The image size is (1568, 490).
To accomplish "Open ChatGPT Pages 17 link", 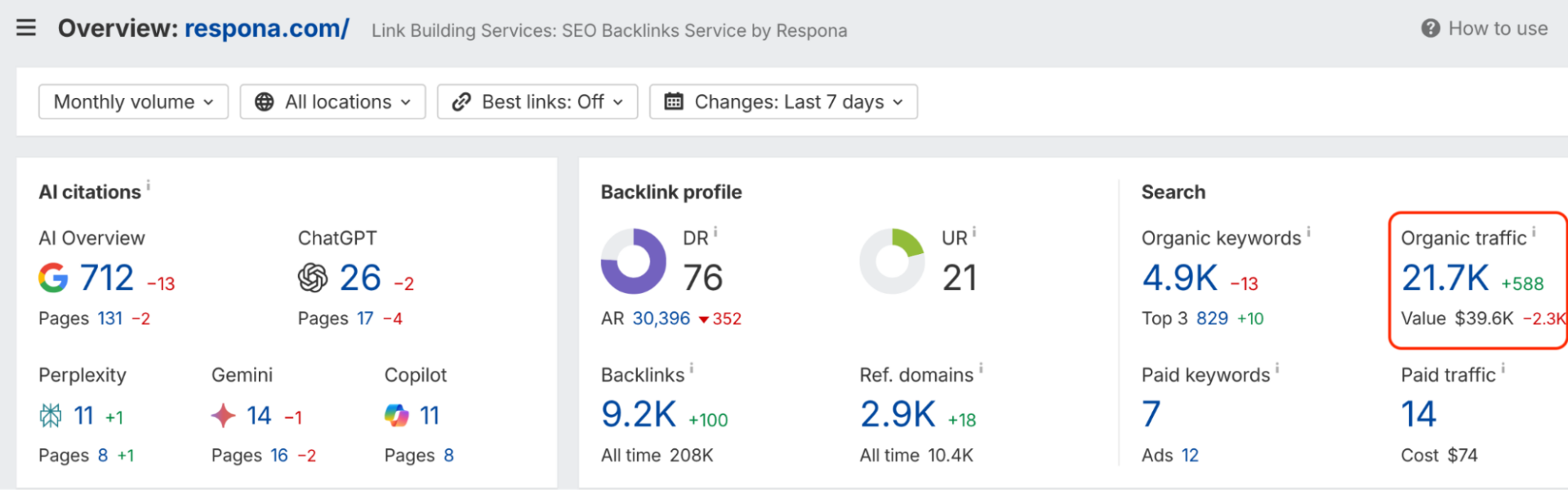I will point(365,318).
